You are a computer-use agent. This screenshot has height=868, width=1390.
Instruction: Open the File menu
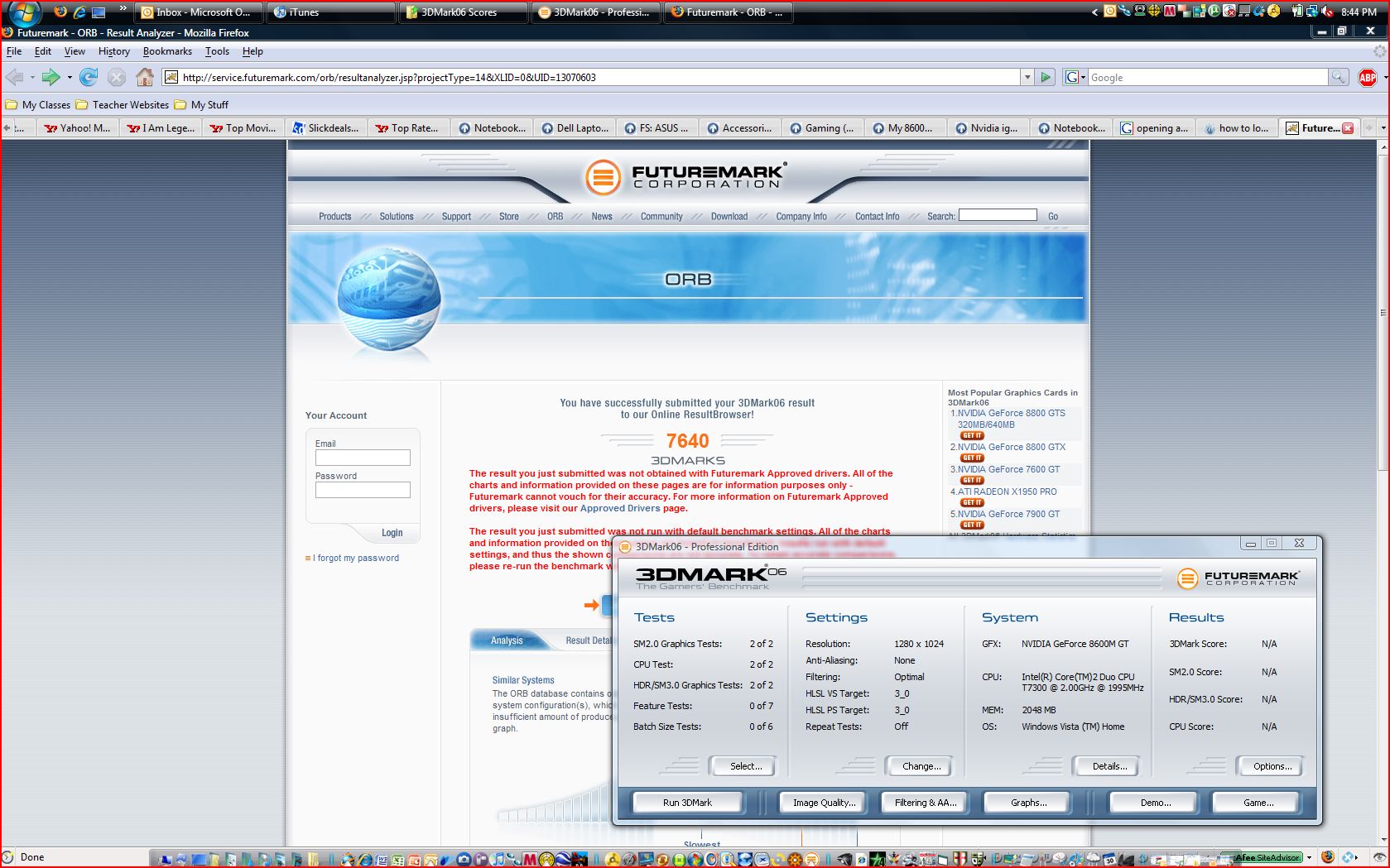point(14,51)
